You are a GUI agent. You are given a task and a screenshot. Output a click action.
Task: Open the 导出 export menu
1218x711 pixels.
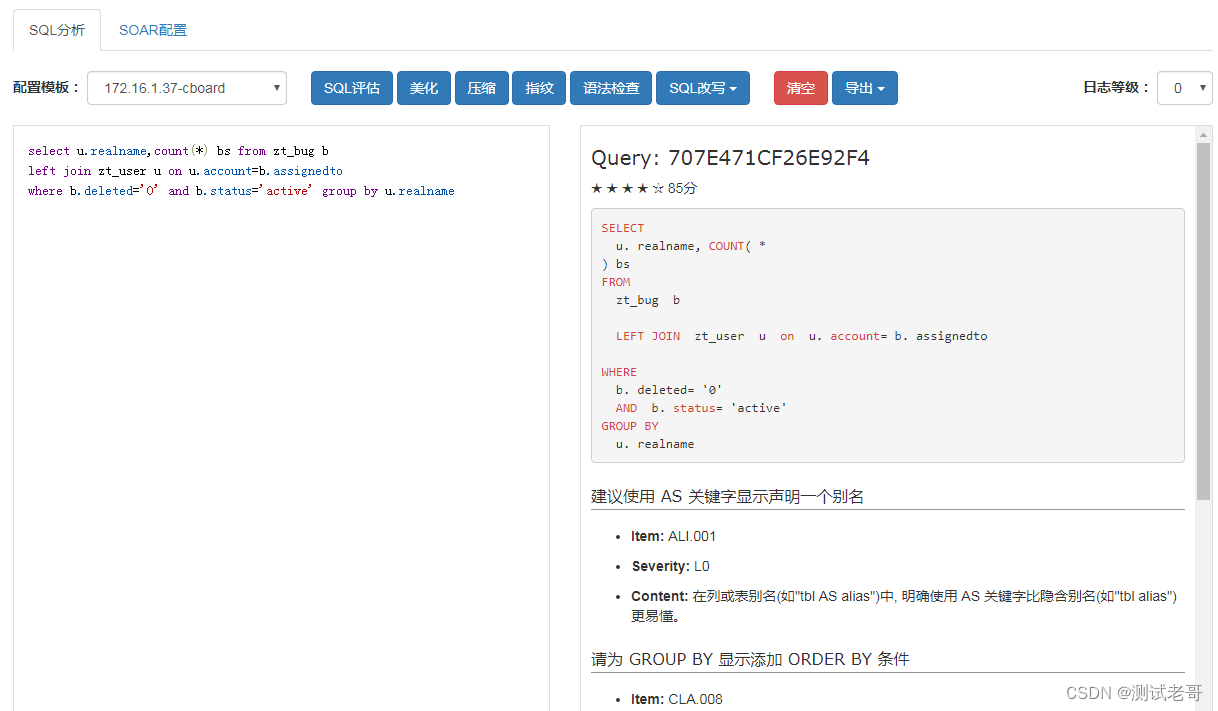864,88
